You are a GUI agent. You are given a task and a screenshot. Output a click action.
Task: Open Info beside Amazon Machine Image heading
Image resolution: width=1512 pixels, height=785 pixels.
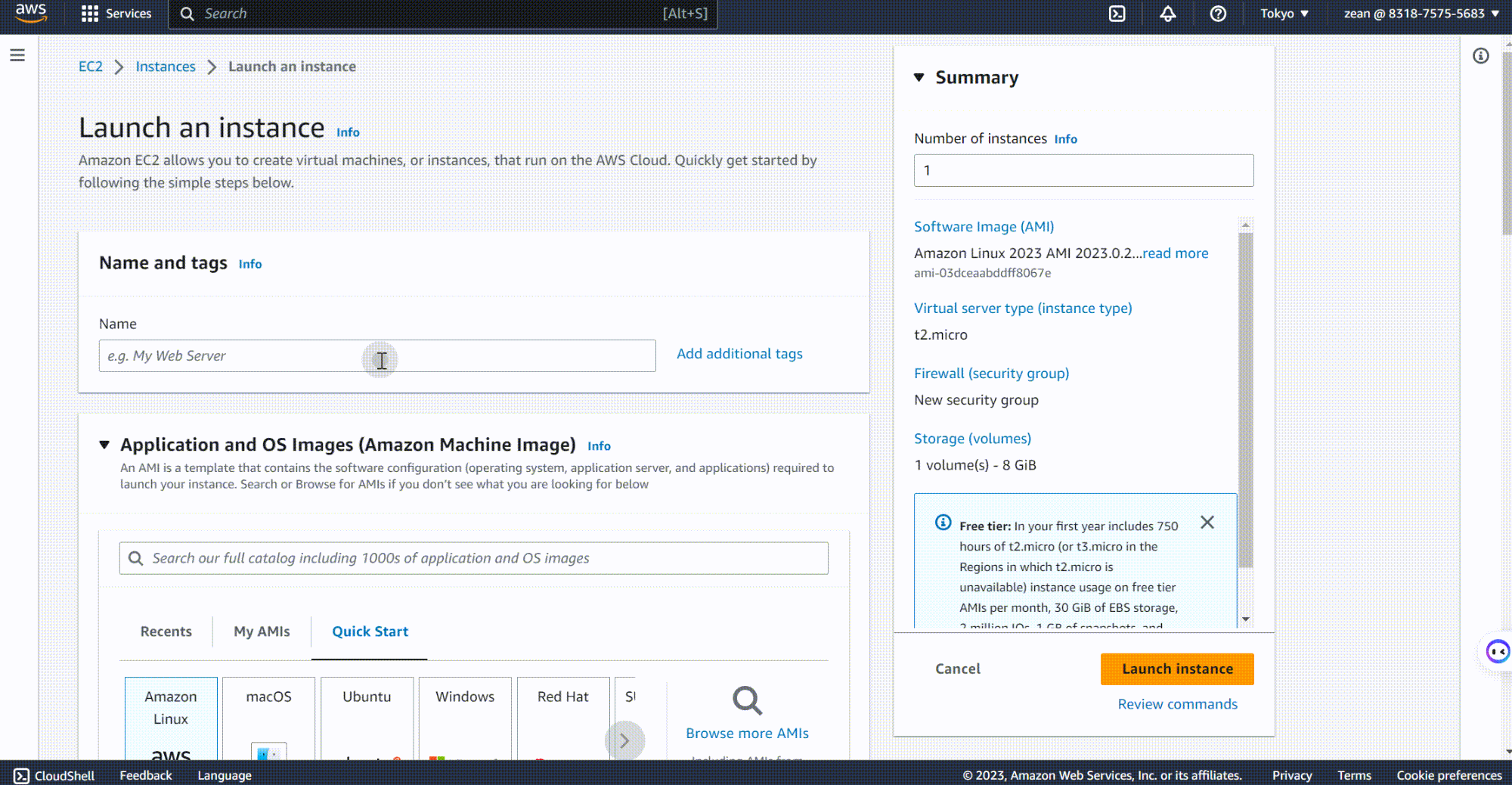(599, 446)
